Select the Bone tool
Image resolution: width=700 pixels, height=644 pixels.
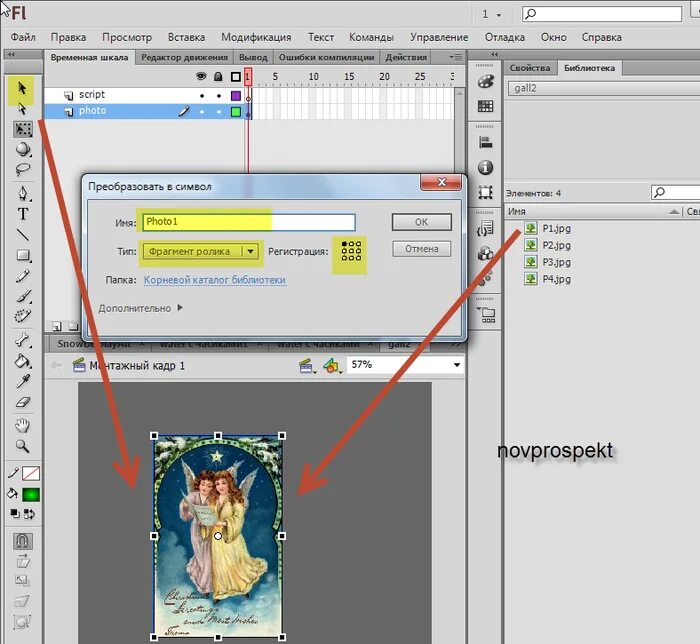[x=22, y=340]
